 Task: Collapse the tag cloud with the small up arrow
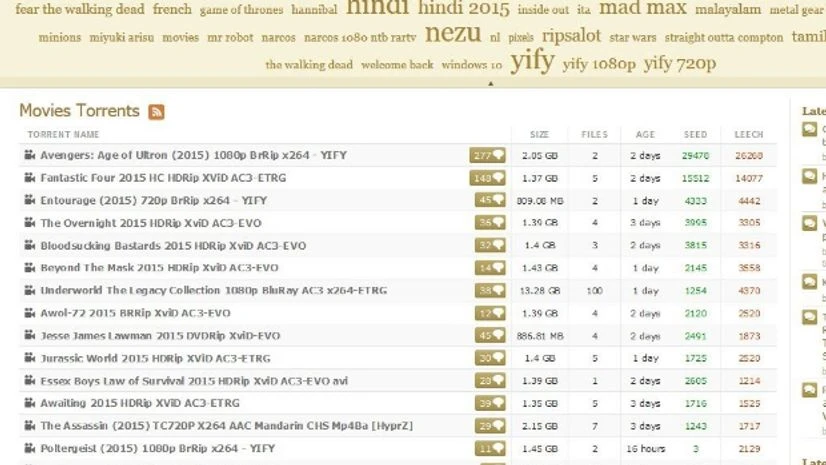[490, 83]
